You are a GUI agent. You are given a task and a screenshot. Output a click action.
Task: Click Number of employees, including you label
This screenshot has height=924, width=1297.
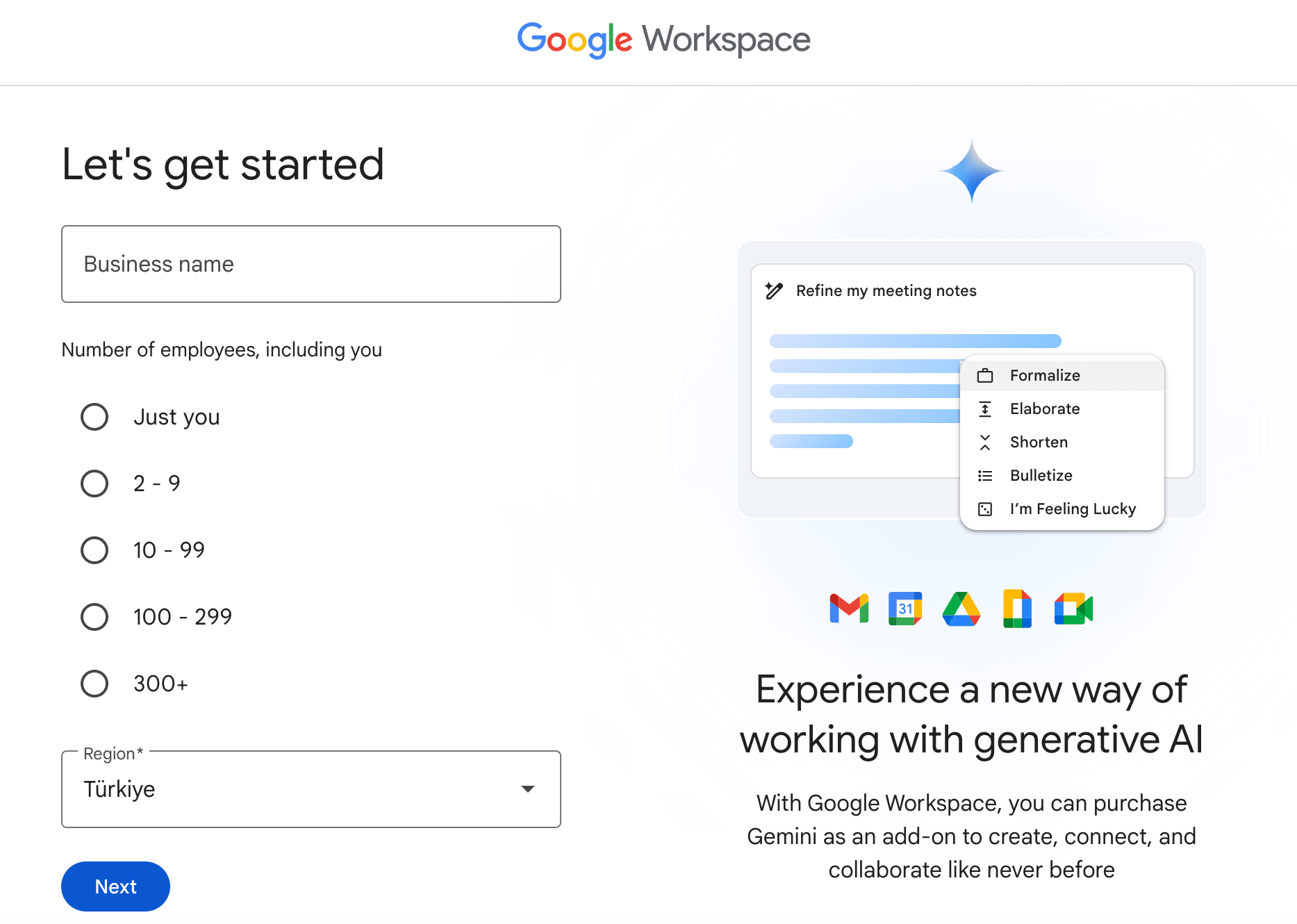pyautogui.click(x=222, y=349)
